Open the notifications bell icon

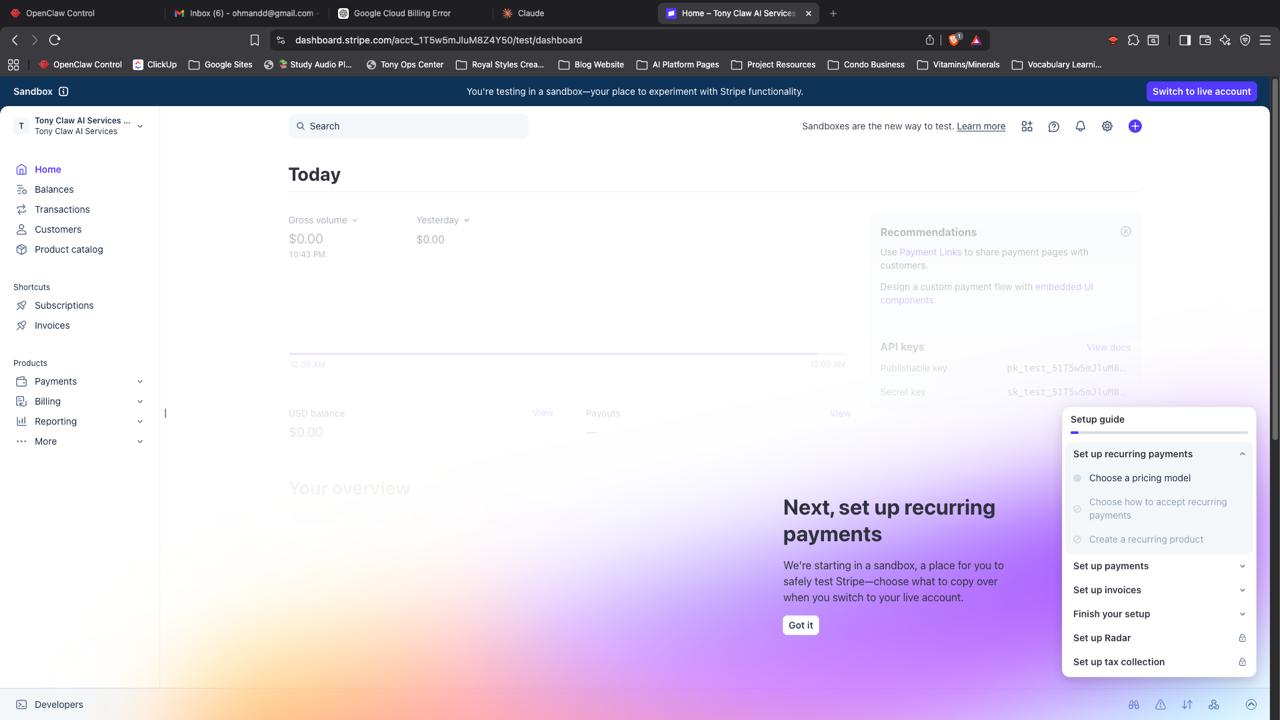pyautogui.click(x=1080, y=126)
